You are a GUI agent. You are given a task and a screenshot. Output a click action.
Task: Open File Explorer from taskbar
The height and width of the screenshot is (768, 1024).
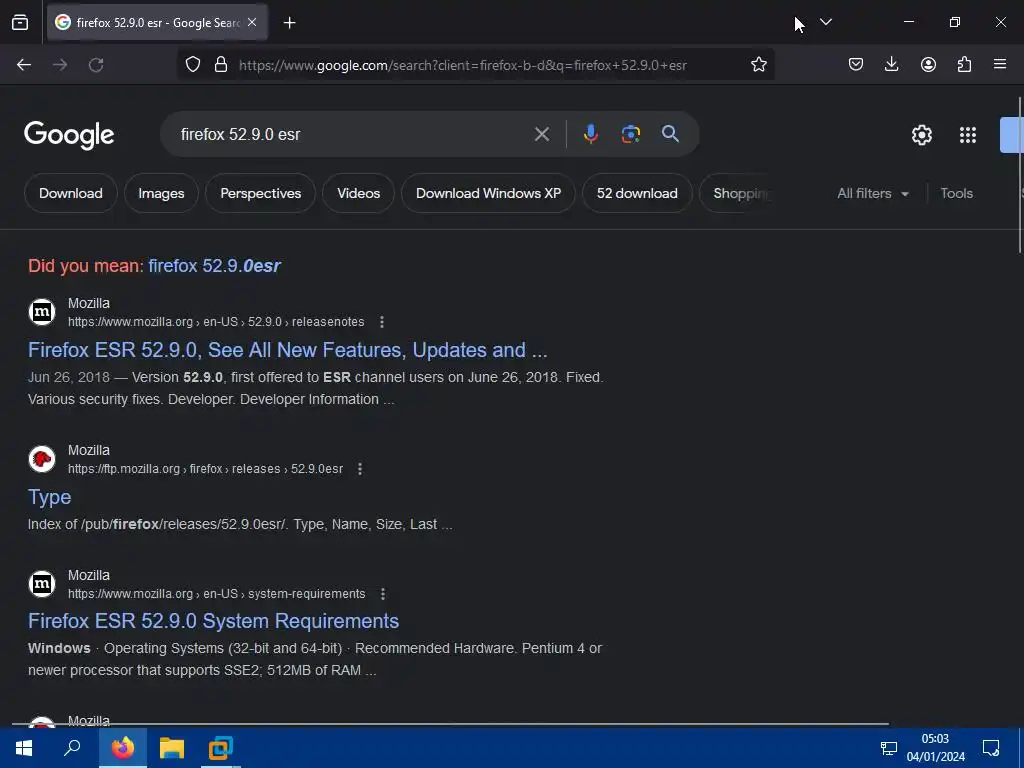[x=172, y=748]
